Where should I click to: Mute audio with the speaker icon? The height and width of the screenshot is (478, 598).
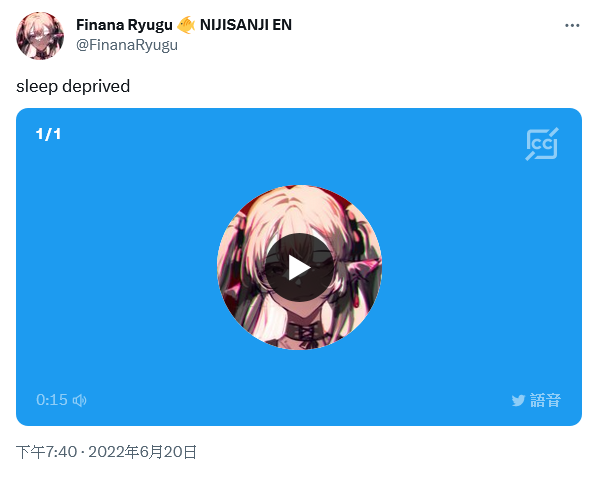[80, 400]
